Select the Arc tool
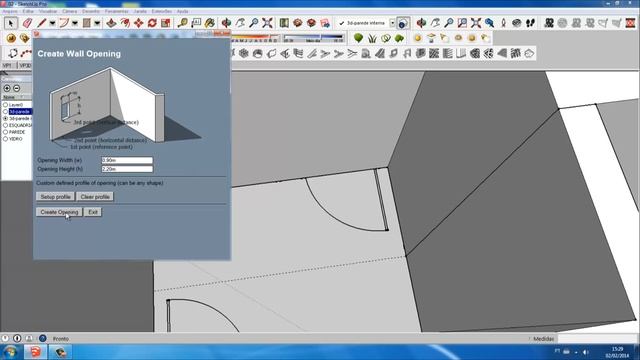Screen dimensions: 640x360 [64, 23]
